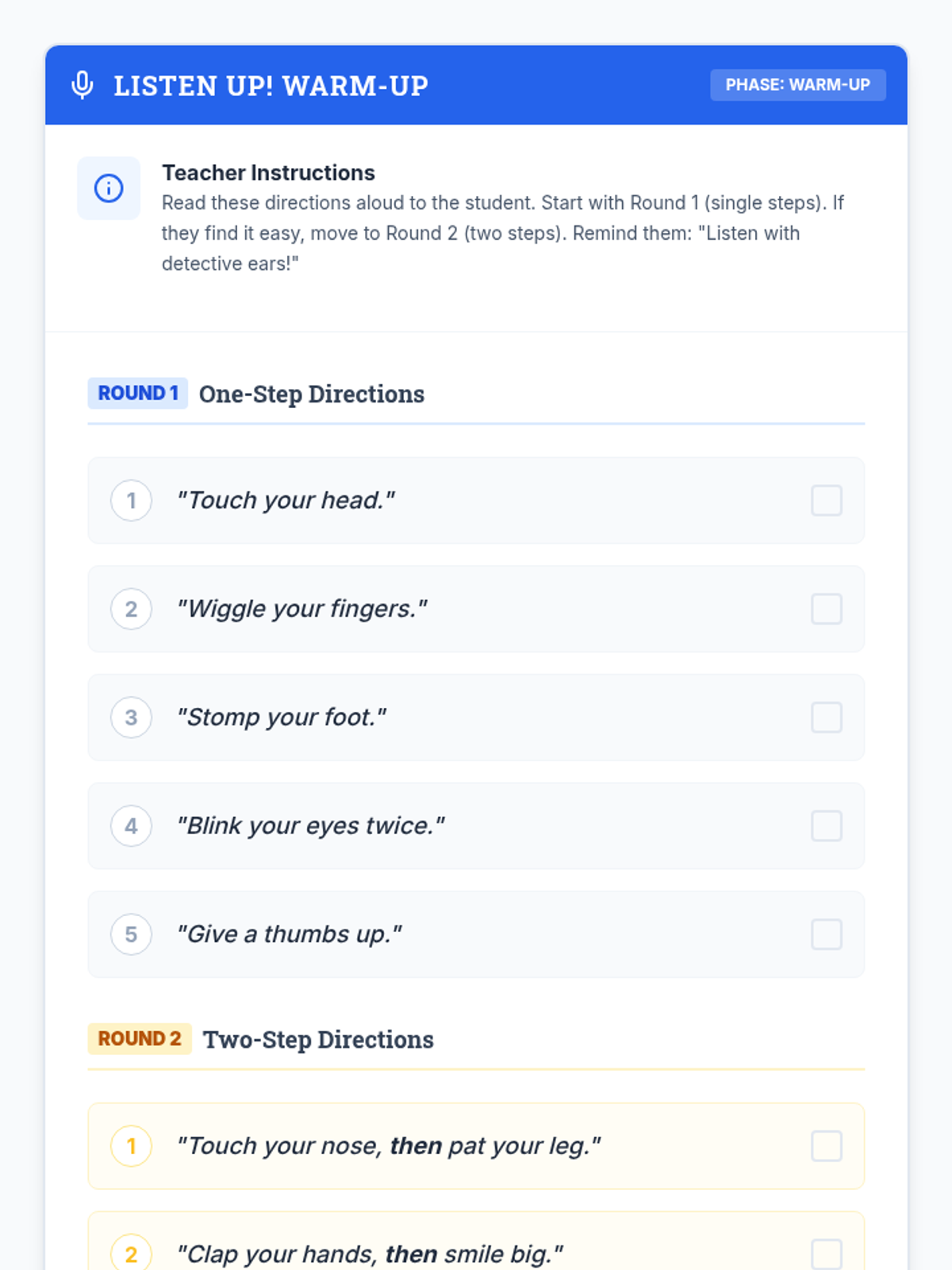Click the microphone icon in header
The width and height of the screenshot is (952, 1270).
83,85
